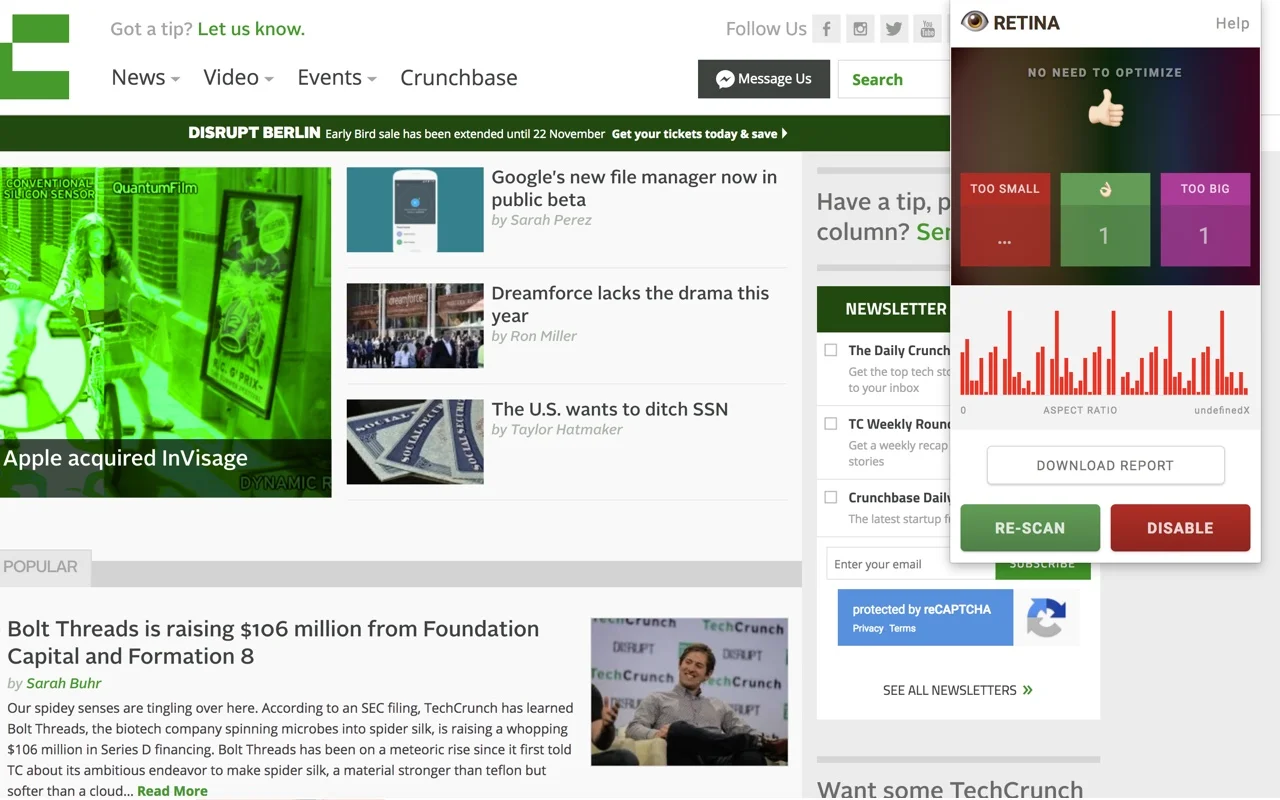Open Google's new file manager article headline

click(x=634, y=188)
